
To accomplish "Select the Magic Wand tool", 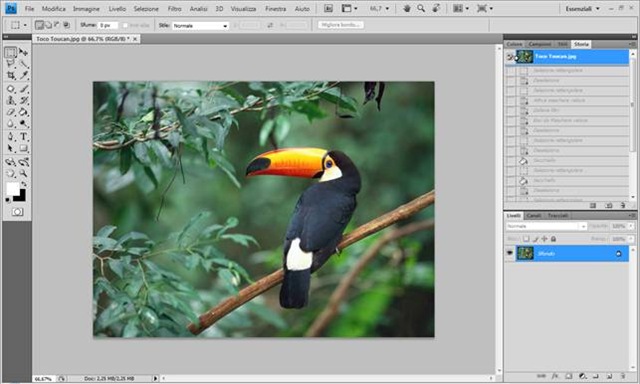I will (x=23, y=64).
